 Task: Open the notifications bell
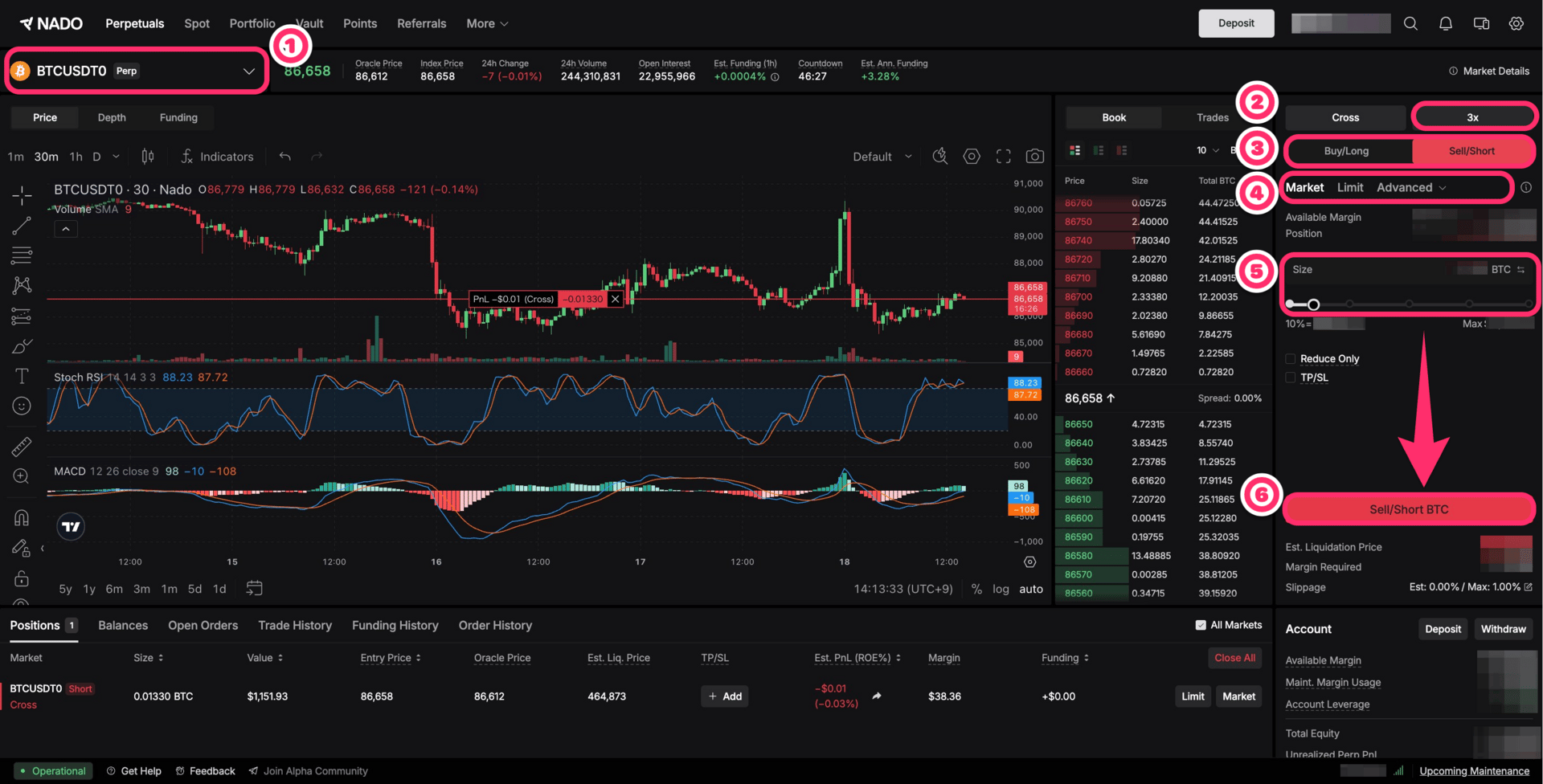[x=1446, y=23]
